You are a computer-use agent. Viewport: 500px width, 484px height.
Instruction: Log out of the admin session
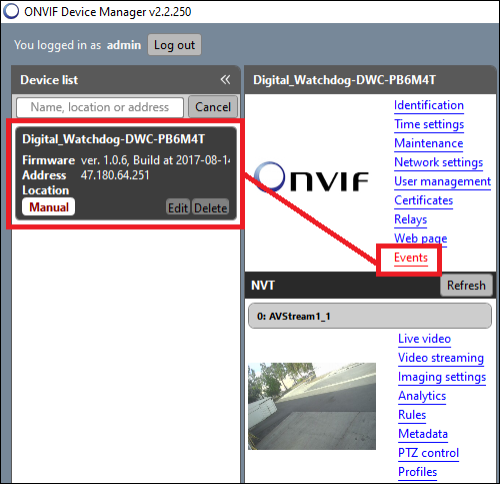coord(174,45)
